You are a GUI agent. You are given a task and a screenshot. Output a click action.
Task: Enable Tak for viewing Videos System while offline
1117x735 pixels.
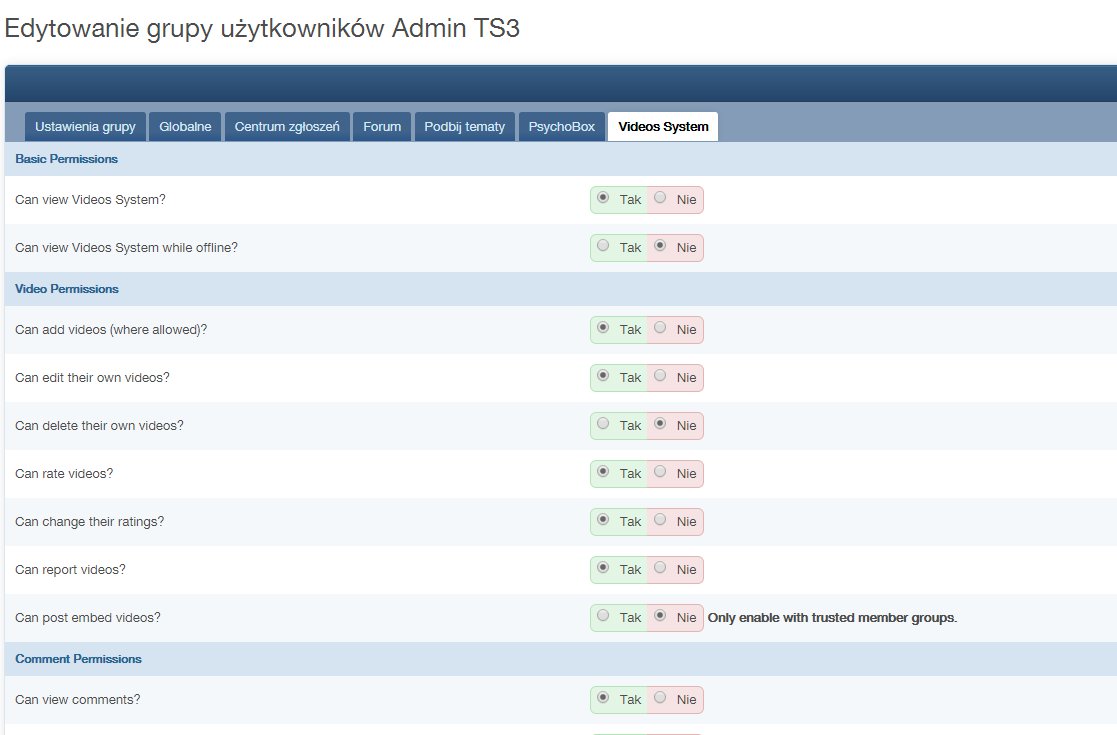click(602, 246)
